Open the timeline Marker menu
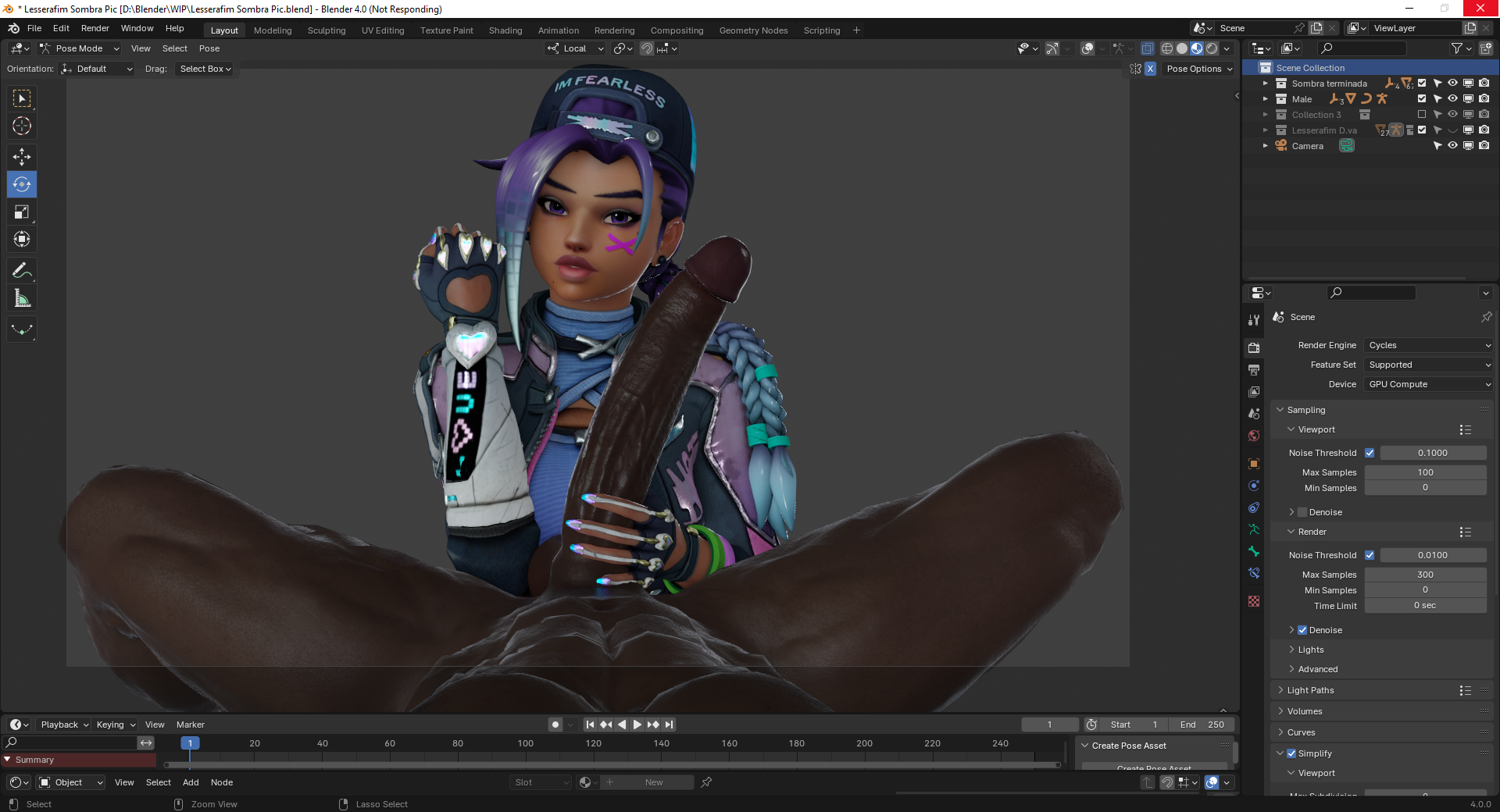Image resolution: width=1500 pixels, height=812 pixels. pos(191,725)
